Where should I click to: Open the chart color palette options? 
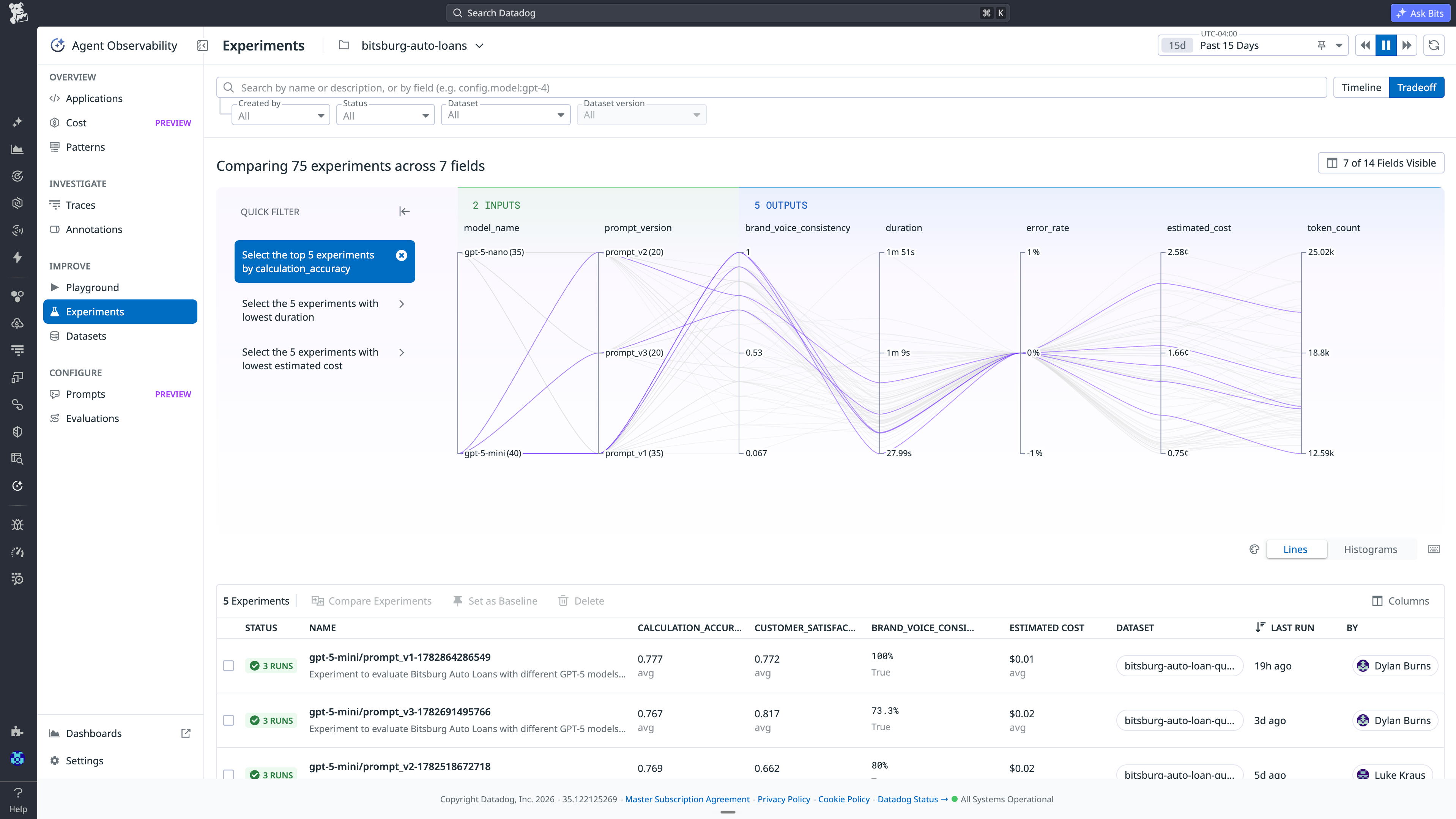tap(1254, 550)
